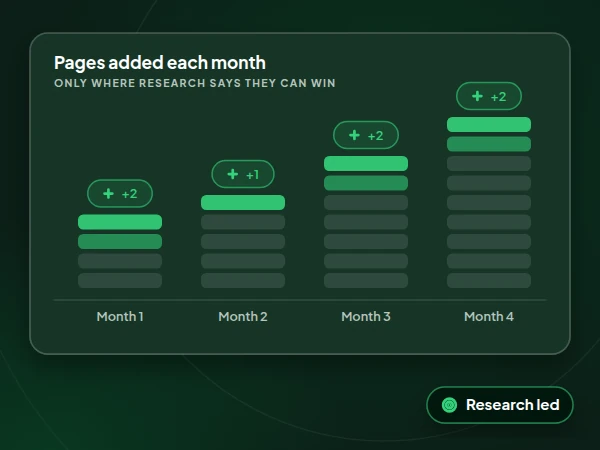Click the top bright green bar in Month 4
600x450 pixels.
(x=489, y=125)
